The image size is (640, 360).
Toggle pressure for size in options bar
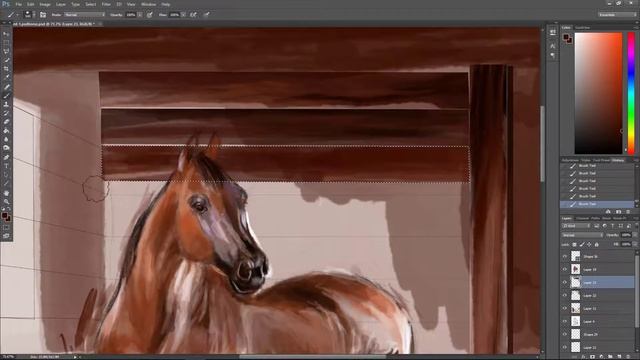(207, 15)
